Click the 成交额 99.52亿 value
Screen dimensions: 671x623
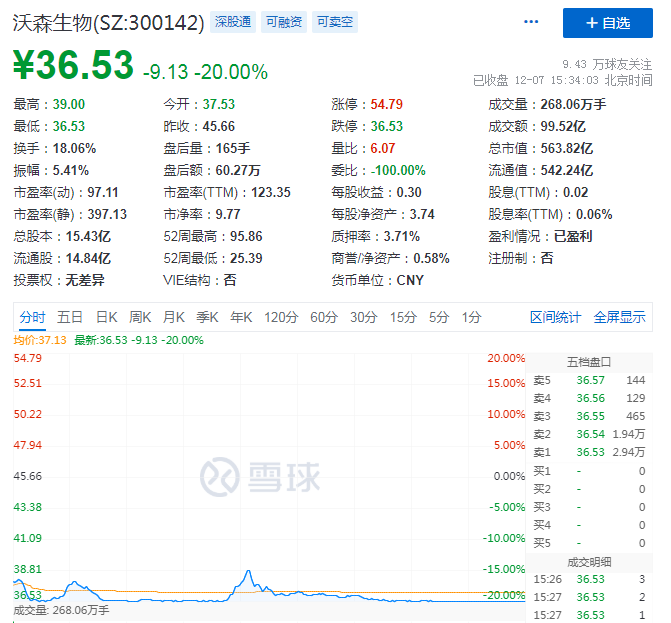(x=563, y=126)
